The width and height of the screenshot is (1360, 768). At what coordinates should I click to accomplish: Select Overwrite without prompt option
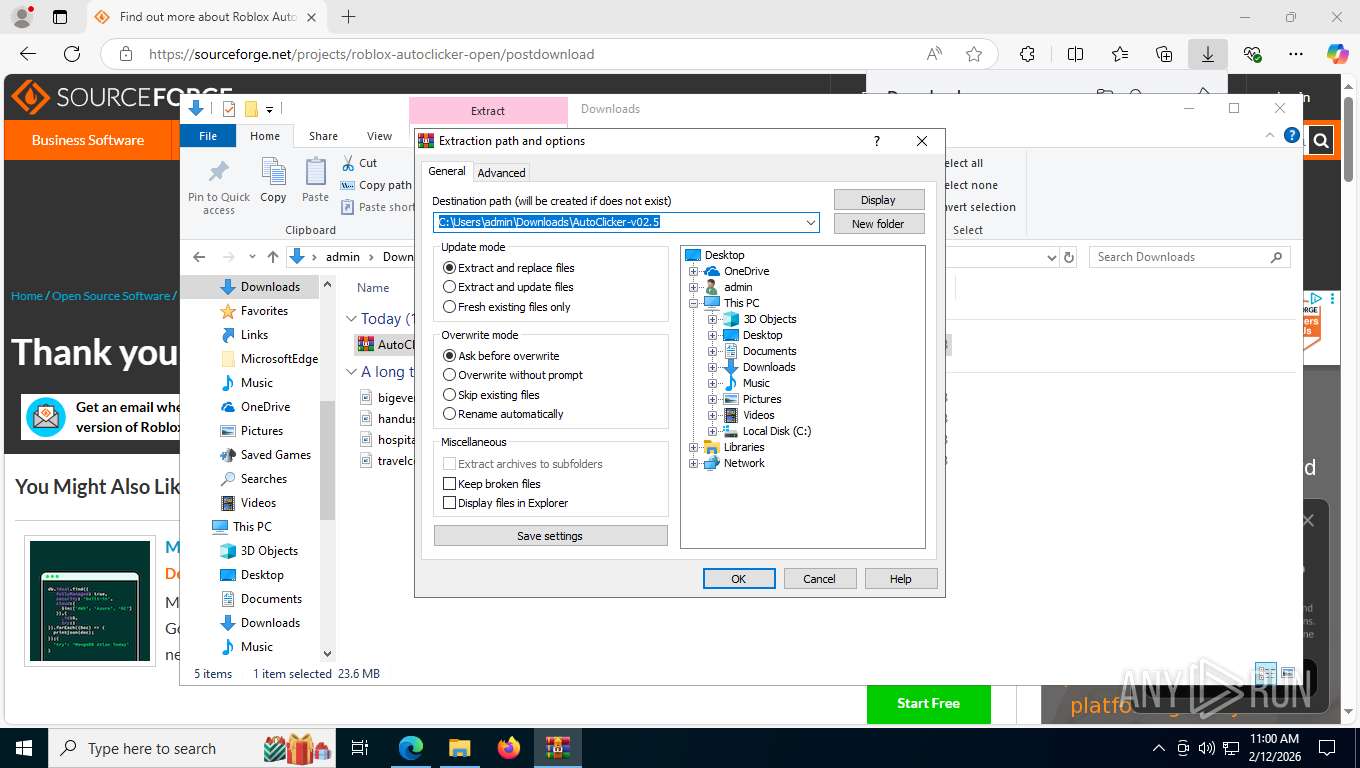tap(513, 375)
